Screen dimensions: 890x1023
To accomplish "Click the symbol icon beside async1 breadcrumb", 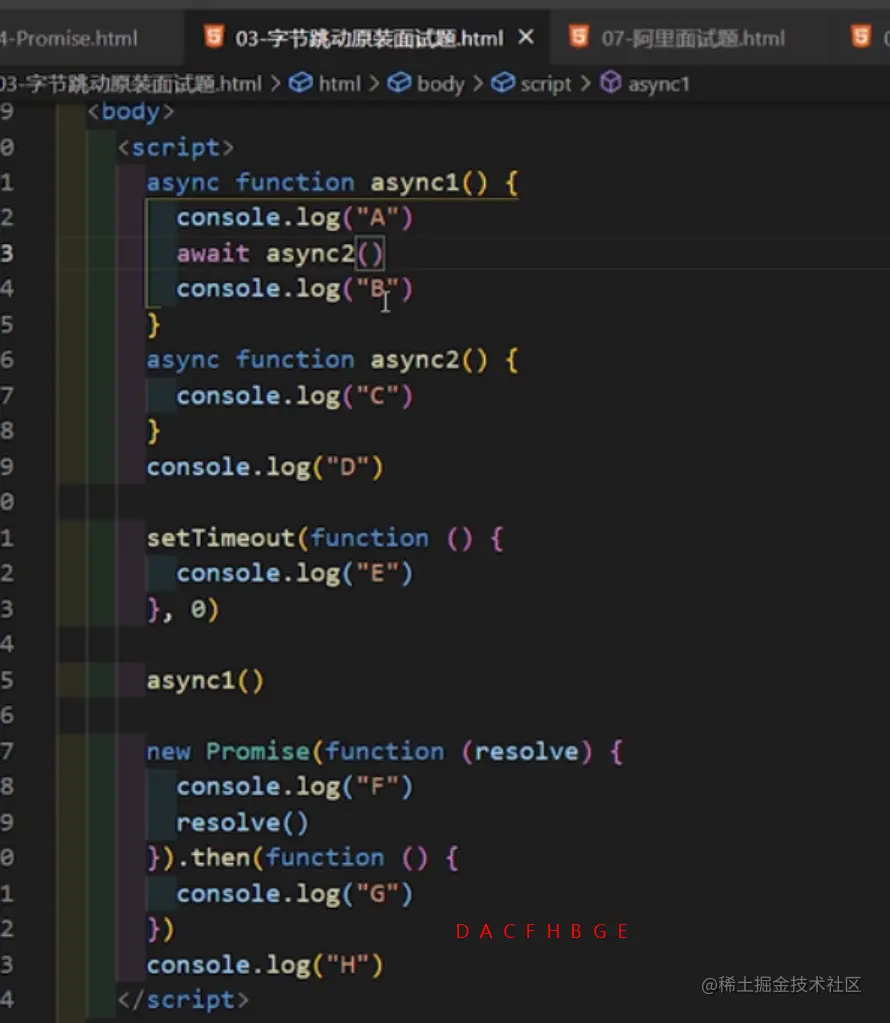I will tap(611, 82).
